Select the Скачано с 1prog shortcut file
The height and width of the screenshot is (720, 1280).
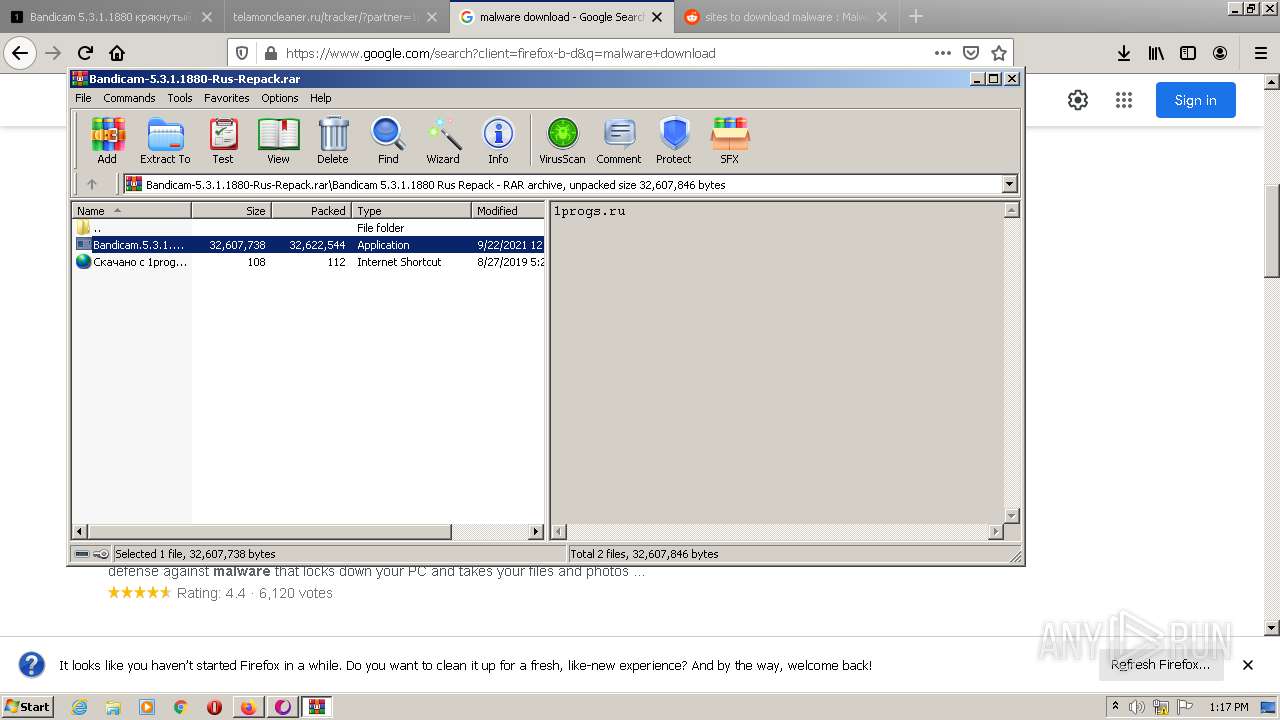(308, 262)
